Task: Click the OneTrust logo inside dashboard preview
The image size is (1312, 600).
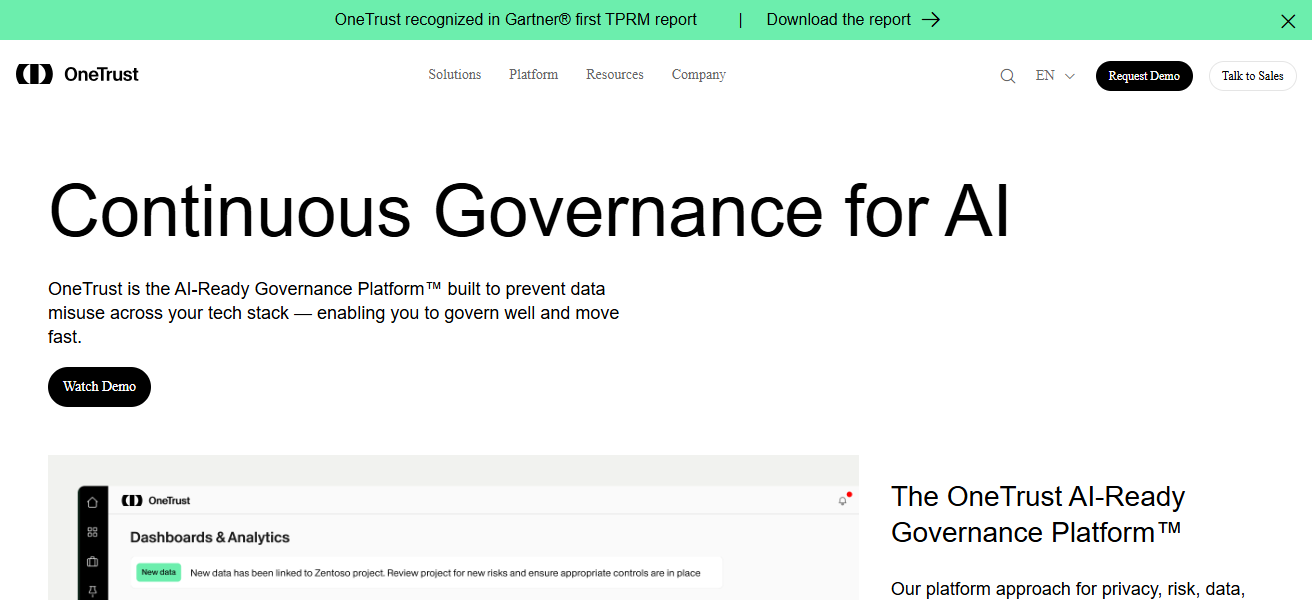Action: coord(155,500)
